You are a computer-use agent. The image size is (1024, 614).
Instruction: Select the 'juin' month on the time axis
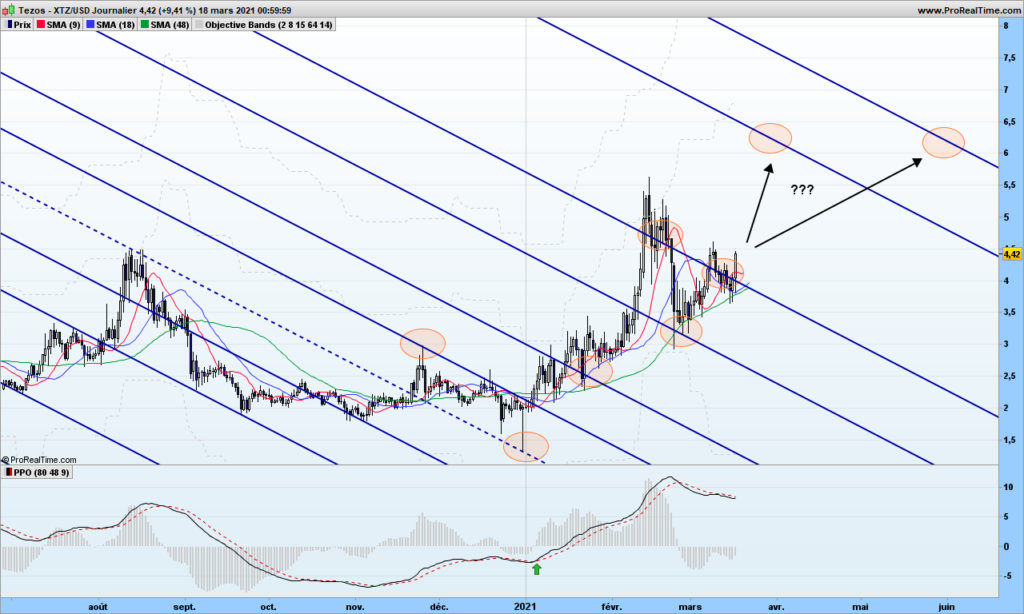click(x=946, y=607)
